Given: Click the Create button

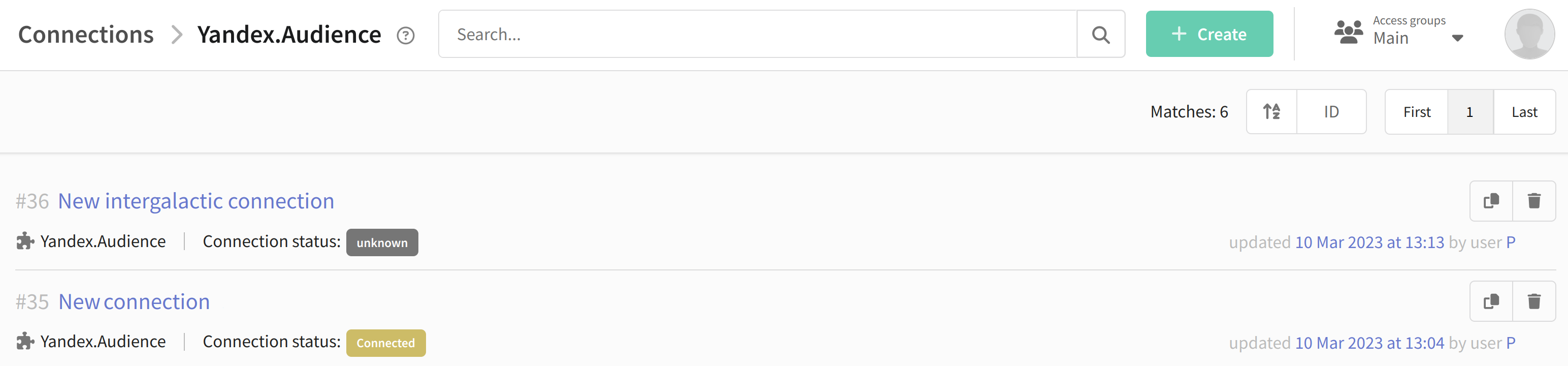Looking at the screenshot, I should (1209, 34).
